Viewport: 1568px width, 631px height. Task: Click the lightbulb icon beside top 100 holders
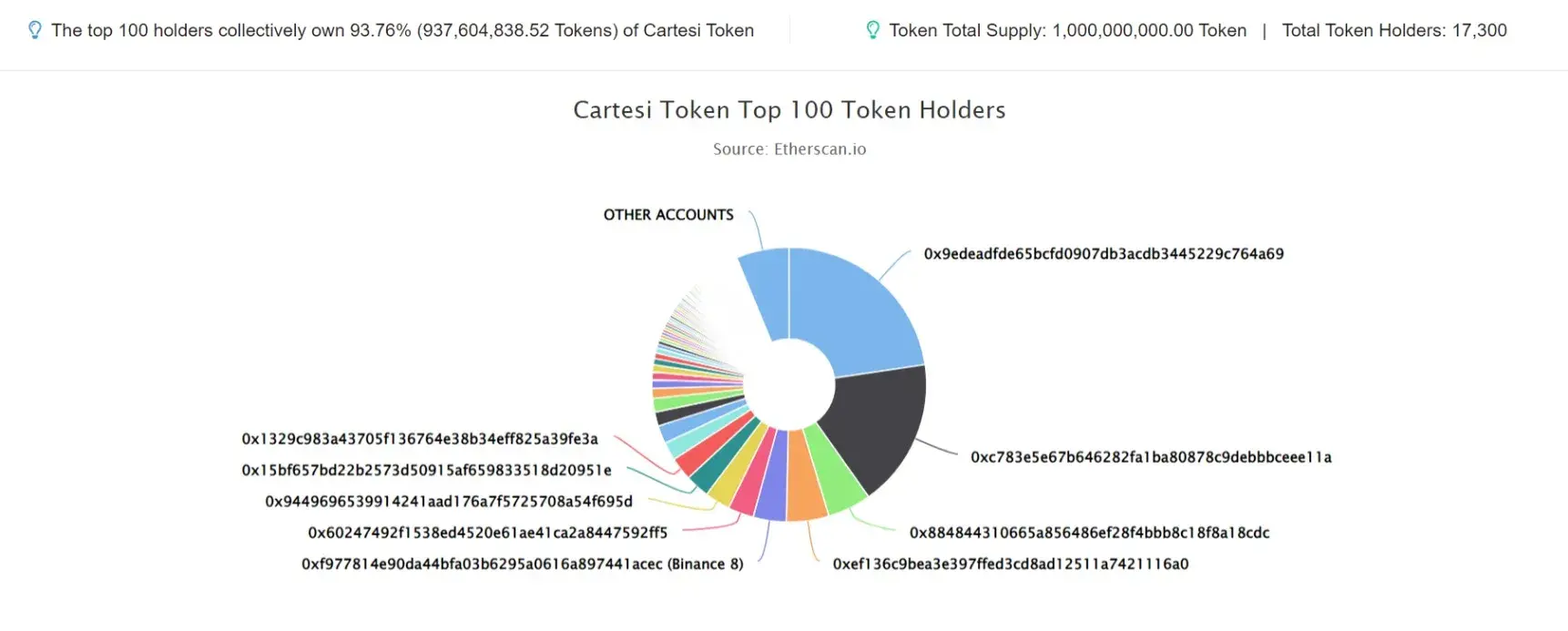[35, 30]
